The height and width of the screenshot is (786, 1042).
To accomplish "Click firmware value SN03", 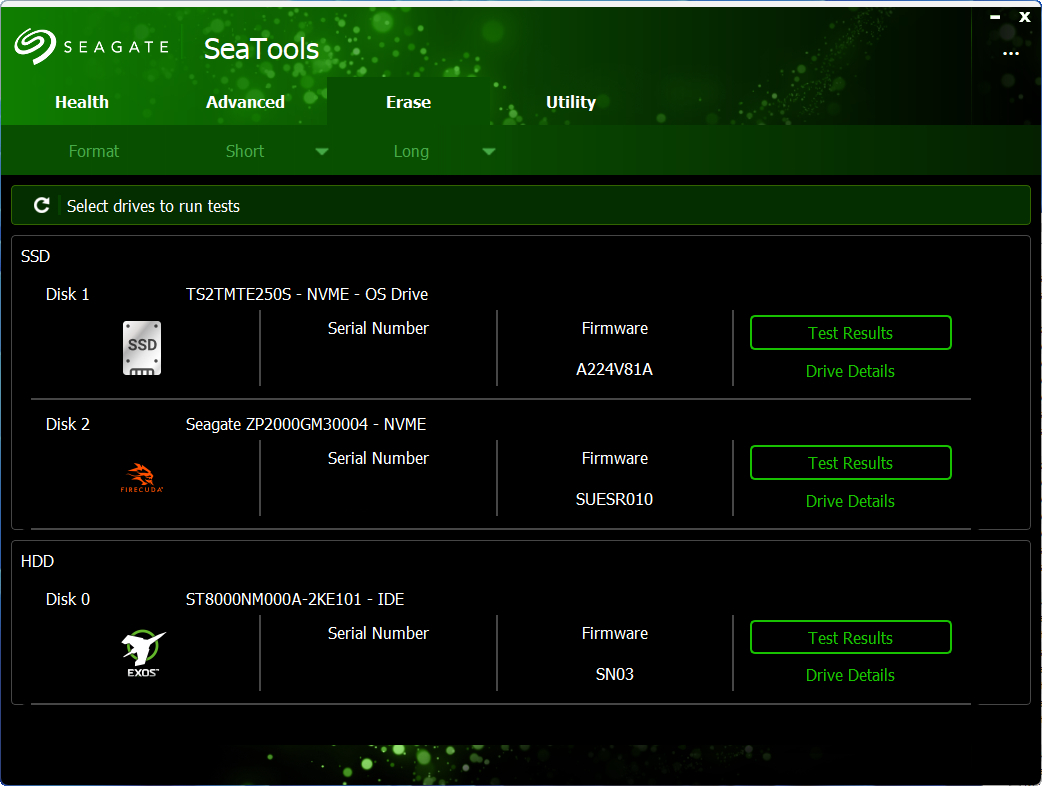I will point(615,674).
